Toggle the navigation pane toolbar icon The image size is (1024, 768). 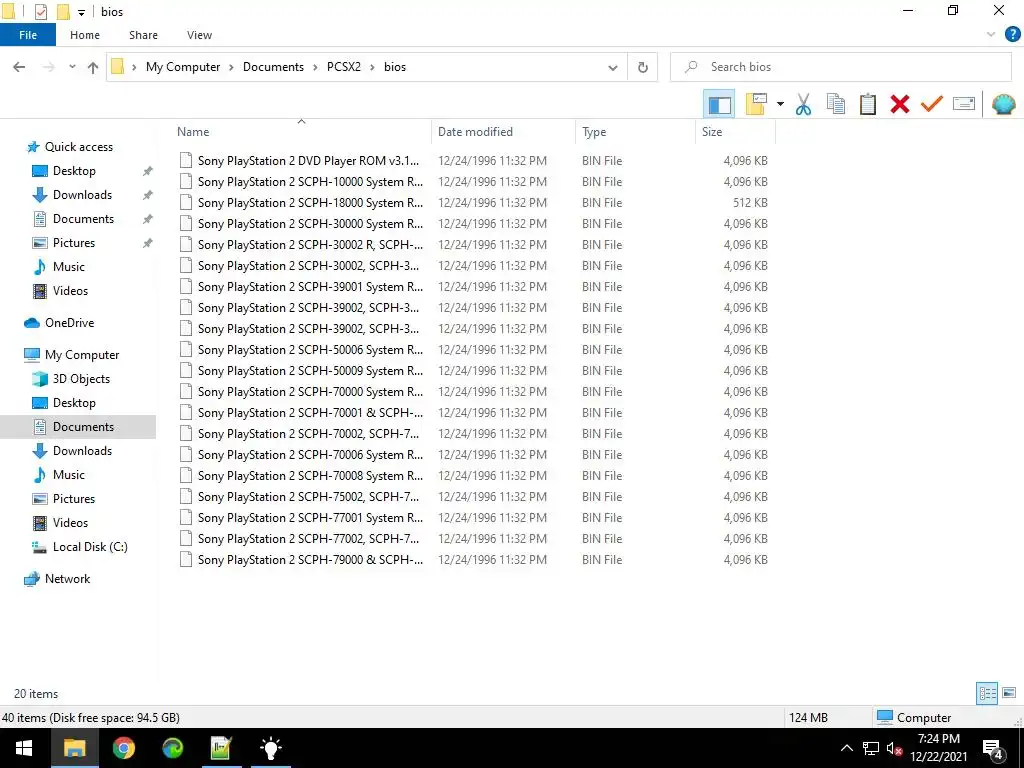[x=719, y=104]
